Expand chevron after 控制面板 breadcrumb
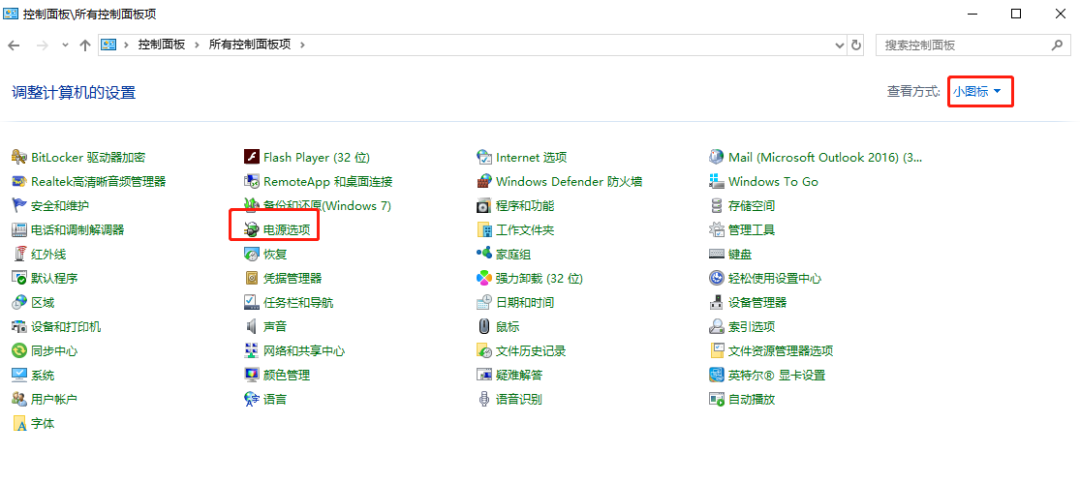This screenshot has height=483, width=1080. [197, 45]
